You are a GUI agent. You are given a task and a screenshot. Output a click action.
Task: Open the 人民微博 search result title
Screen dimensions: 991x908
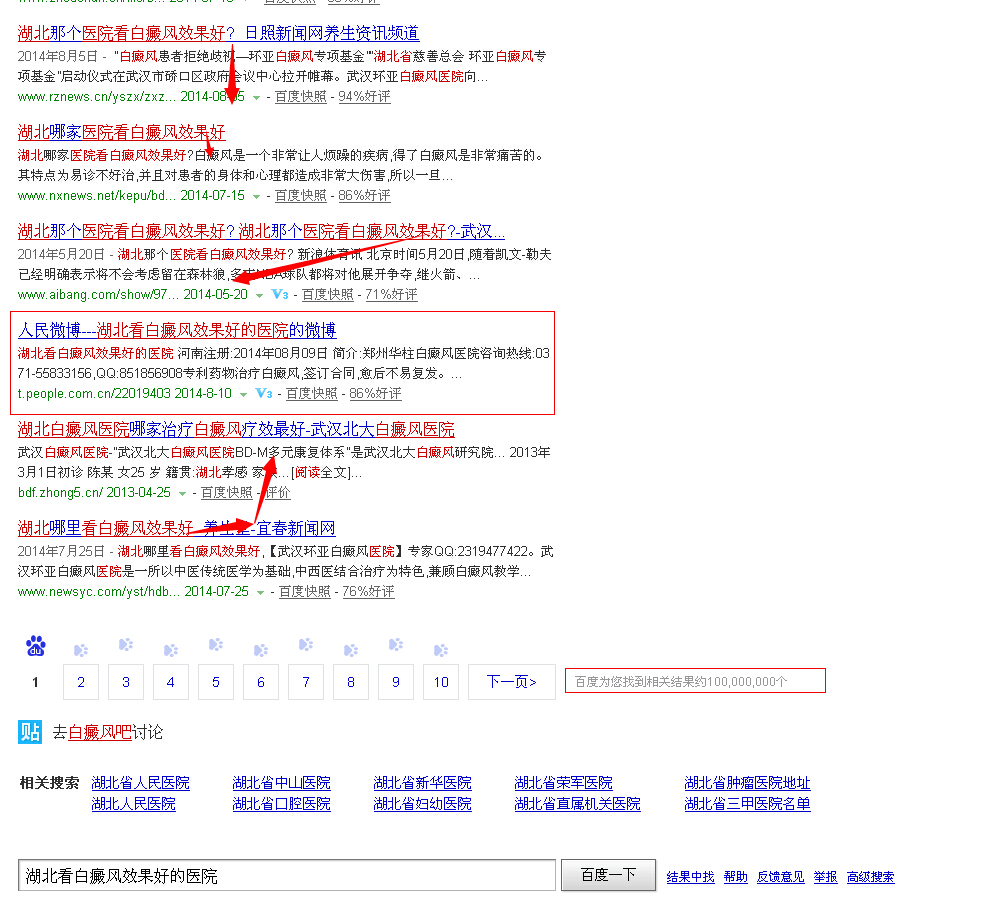click(x=177, y=330)
